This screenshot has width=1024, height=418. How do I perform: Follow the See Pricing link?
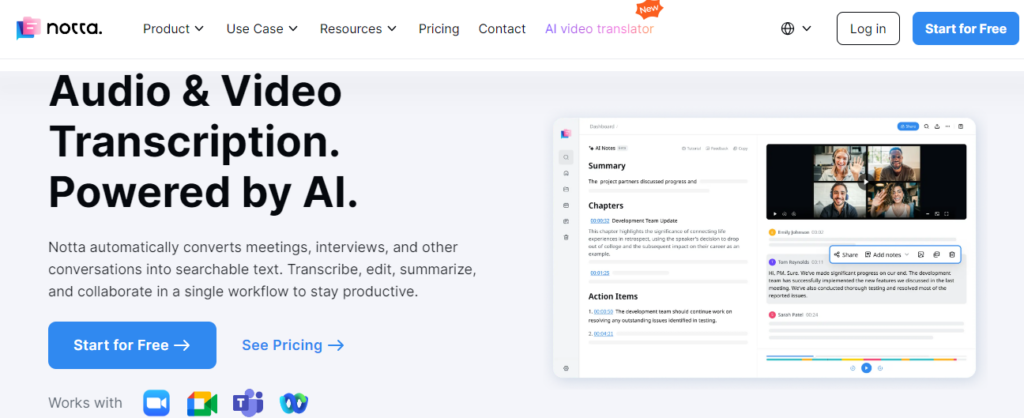tap(293, 345)
